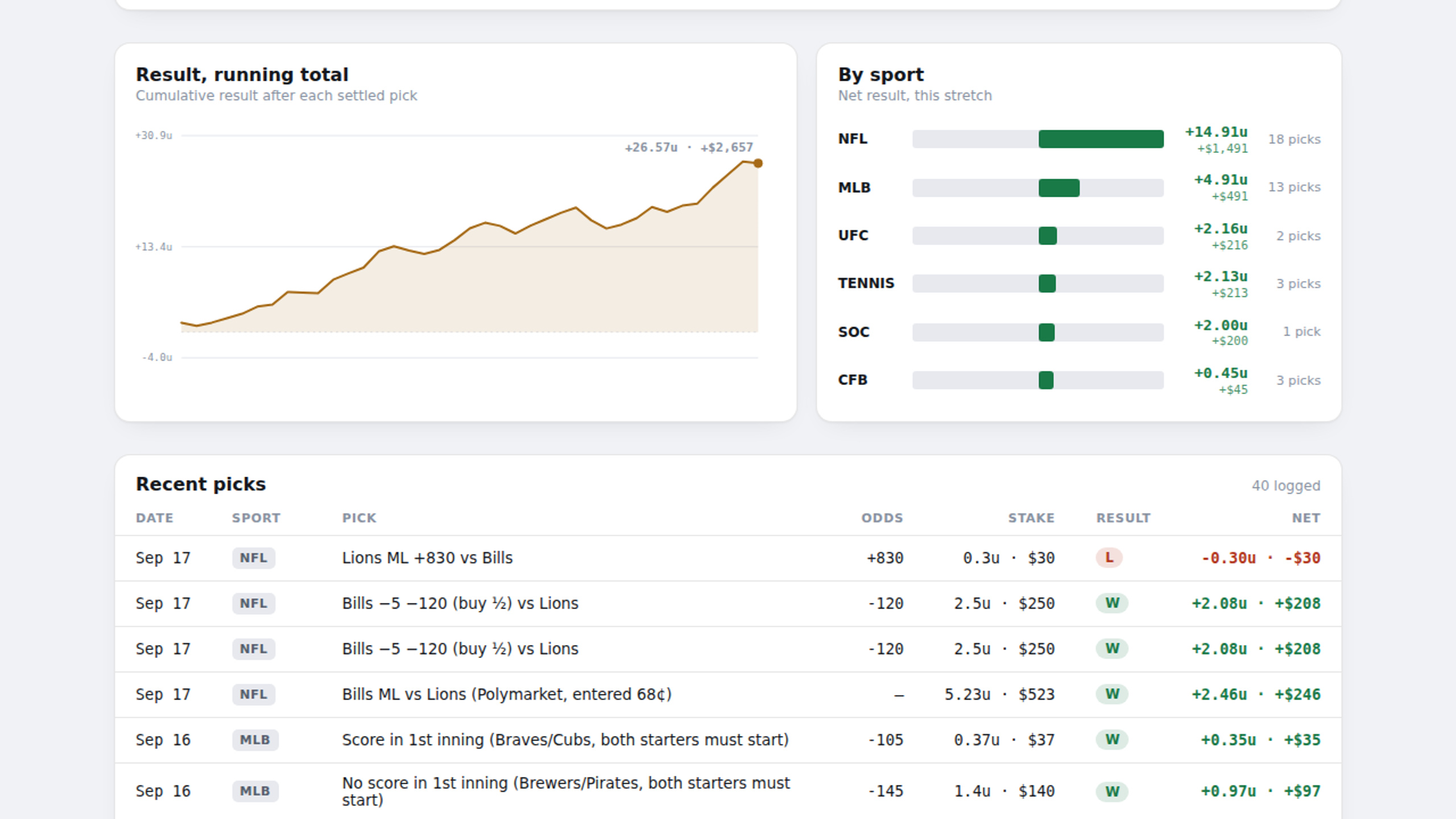Click the CFB result bar
The height and width of the screenshot is (819, 1456).
coord(1046,380)
